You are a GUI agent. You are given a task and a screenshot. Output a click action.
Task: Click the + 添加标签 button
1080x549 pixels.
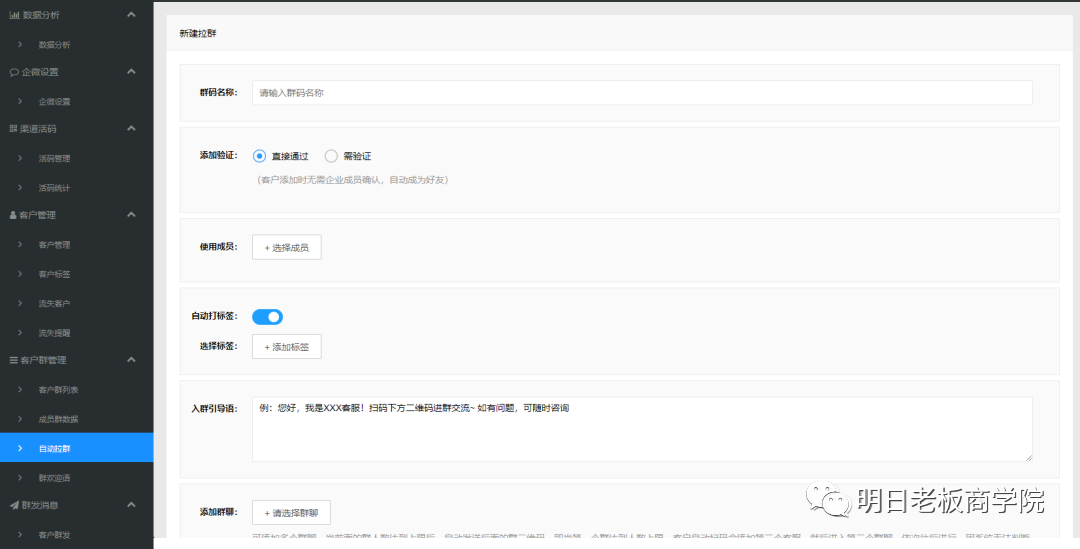click(287, 346)
